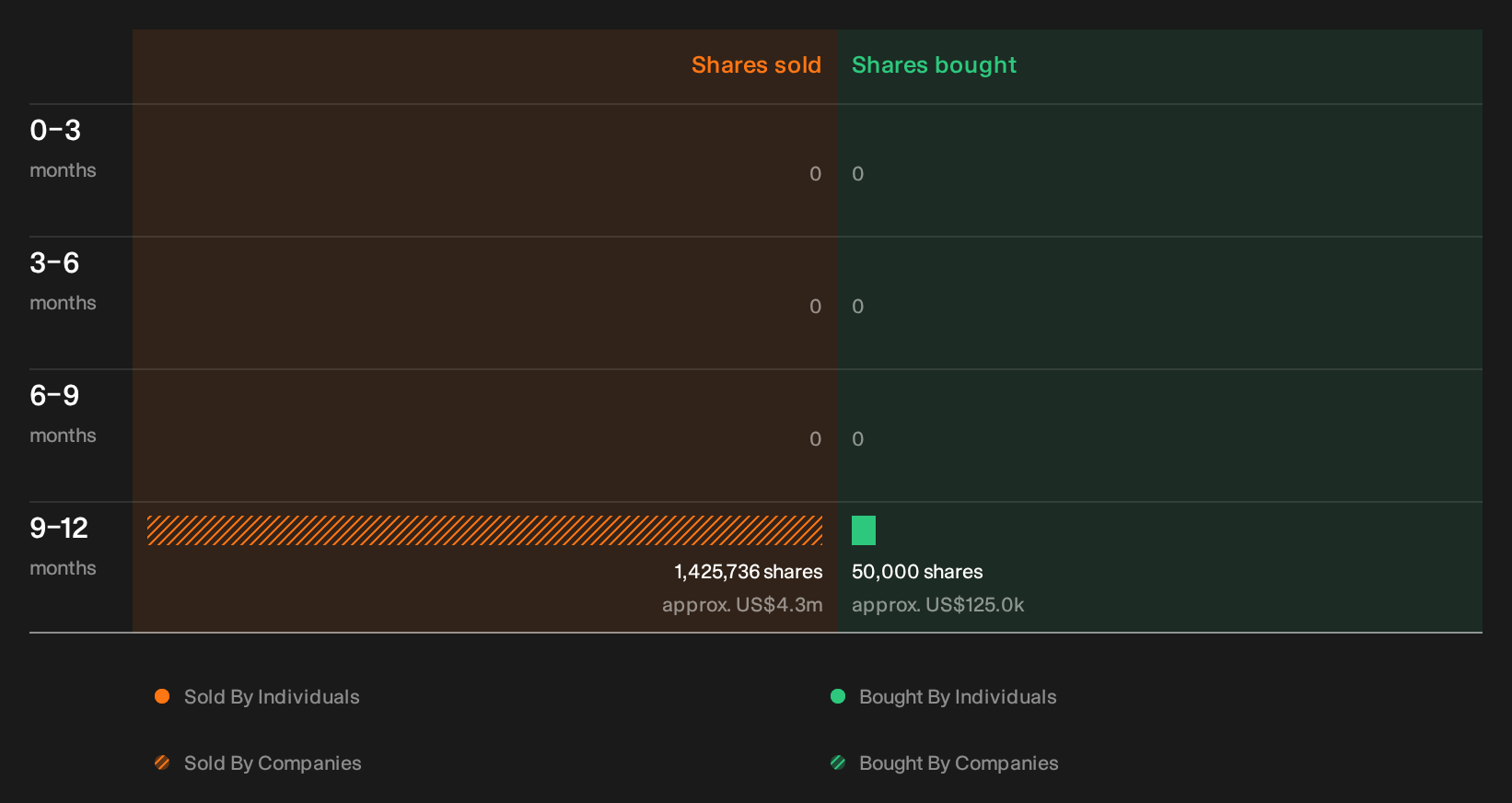Select the Bought By Companies legend label
This screenshot has height=803, width=1512.
click(959, 763)
